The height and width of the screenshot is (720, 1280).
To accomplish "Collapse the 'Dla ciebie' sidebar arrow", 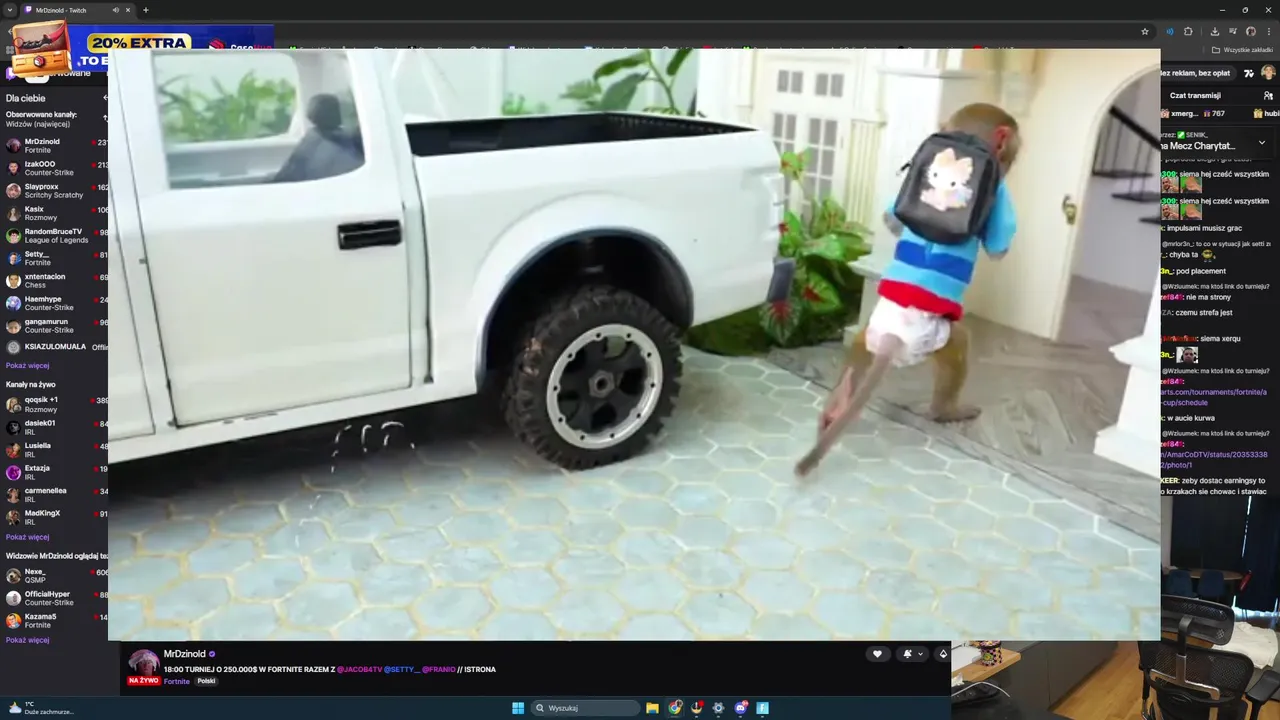I will point(105,98).
